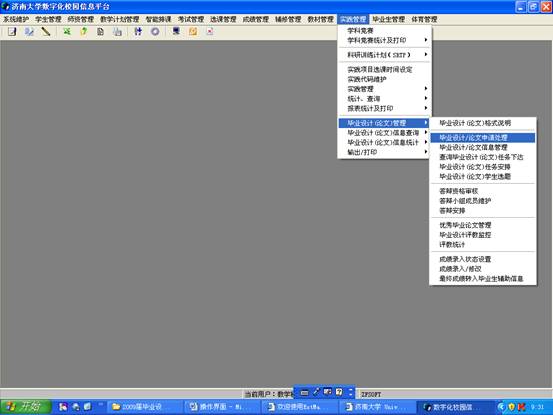Click the red-marked page toolbar icon
Screen dimensions: 553x415
[210, 32]
